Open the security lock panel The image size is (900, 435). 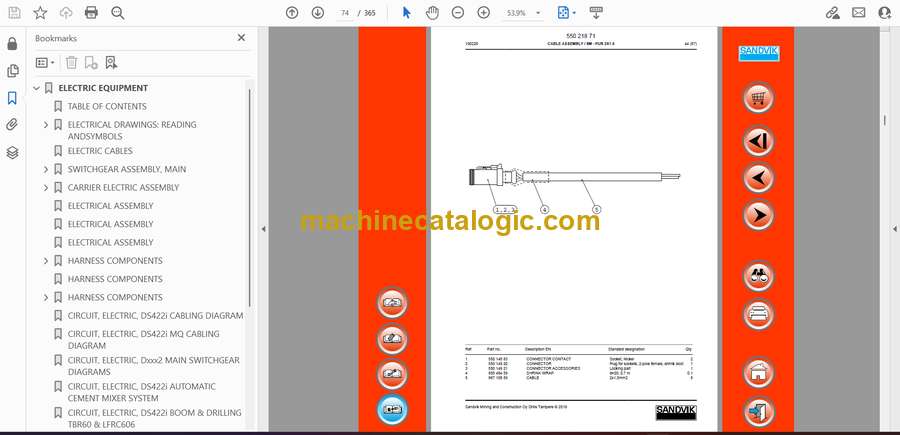coord(12,44)
